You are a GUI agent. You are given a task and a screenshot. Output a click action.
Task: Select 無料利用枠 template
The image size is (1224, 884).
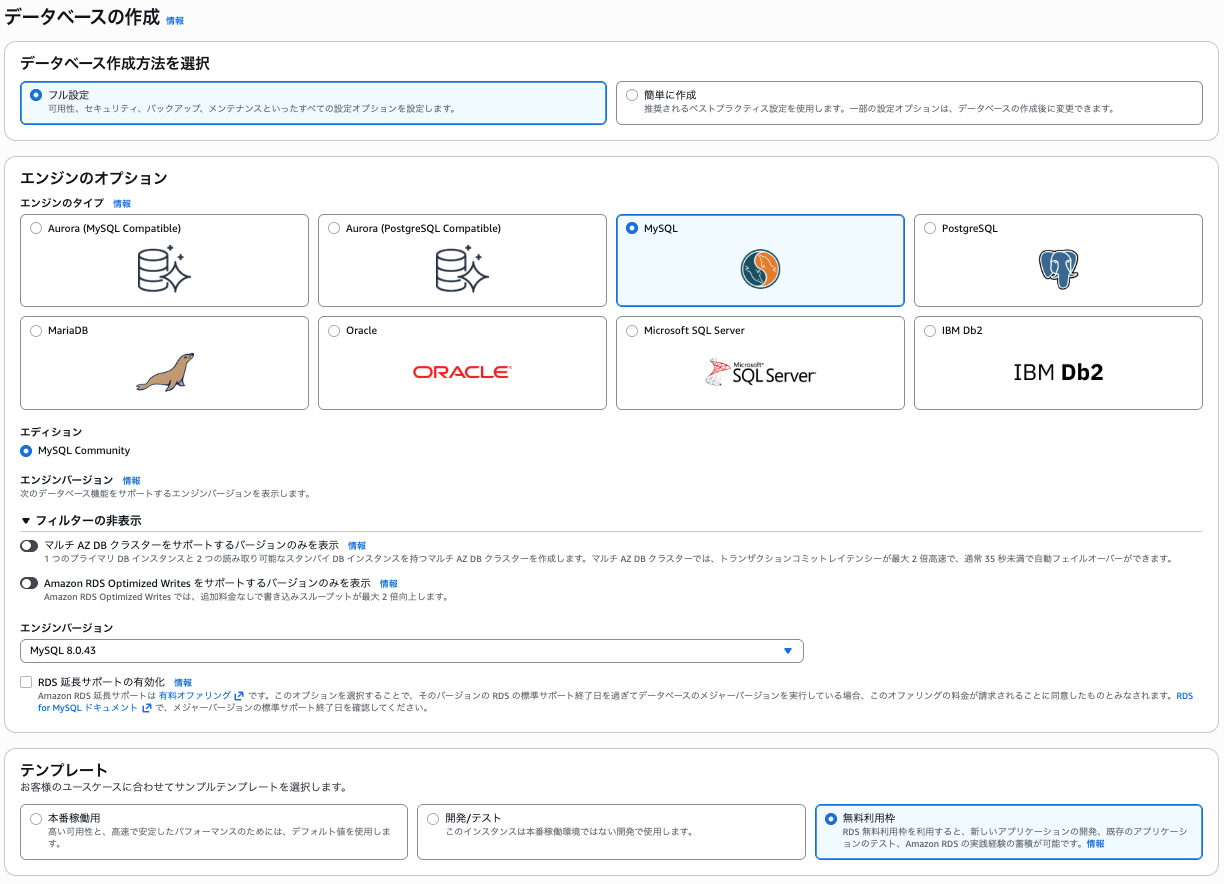tap(831, 818)
